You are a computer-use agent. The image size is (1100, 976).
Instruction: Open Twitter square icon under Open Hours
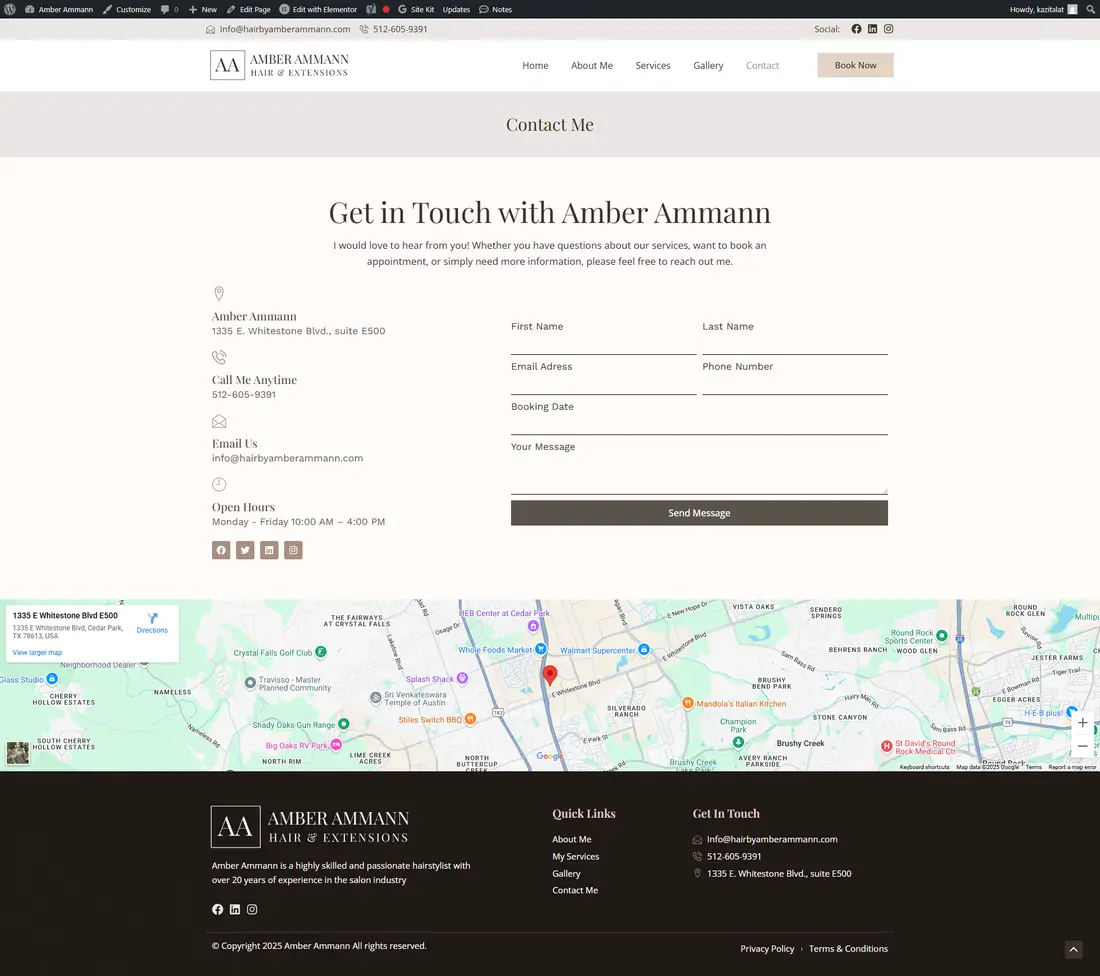pos(245,550)
